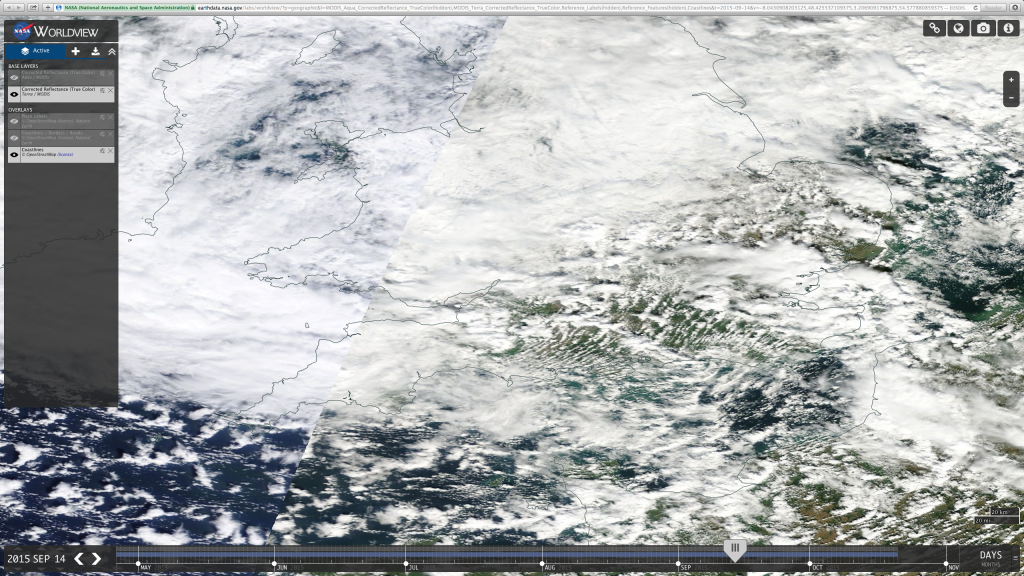Remove the Place Labels overlay
This screenshot has width=1024, height=576.
[110, 118]
